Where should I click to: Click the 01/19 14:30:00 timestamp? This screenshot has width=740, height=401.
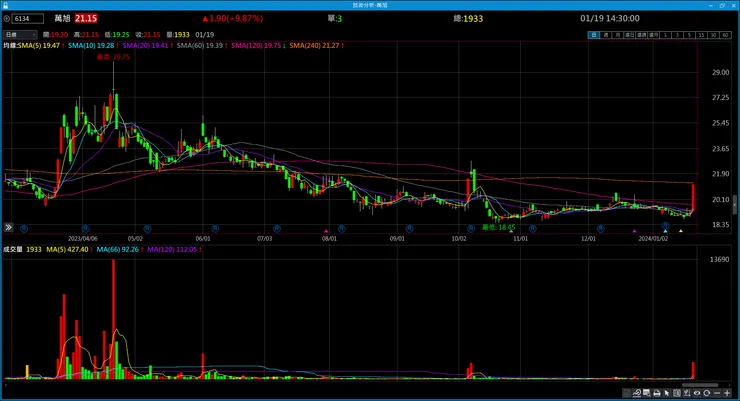pyautogui.click(x=610, y=18)
